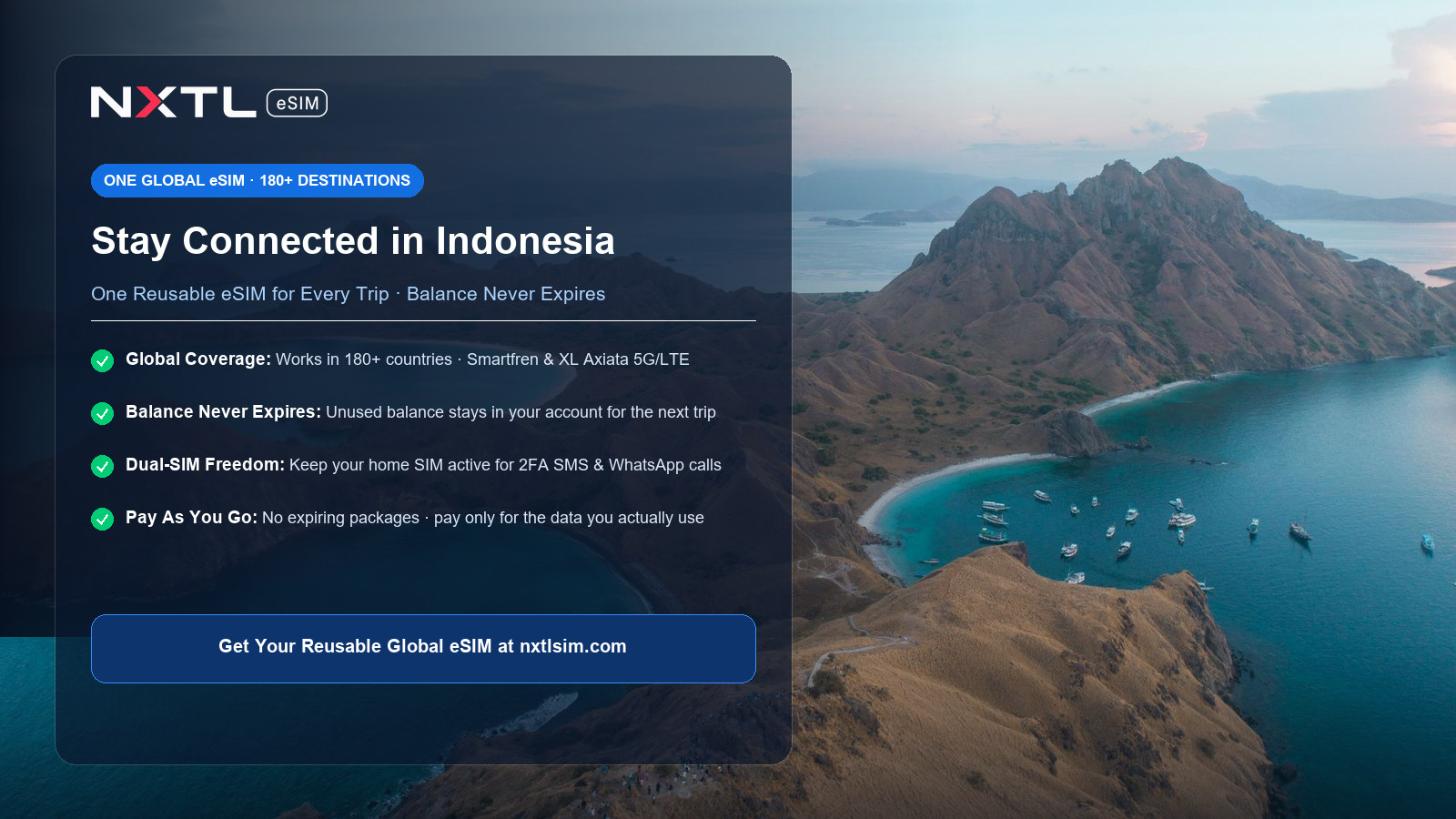The height and width of the screenshot is (819, 1456).
Task: Click the text Dual-SIM Freedom:
Action: click(x=205, y=465)
